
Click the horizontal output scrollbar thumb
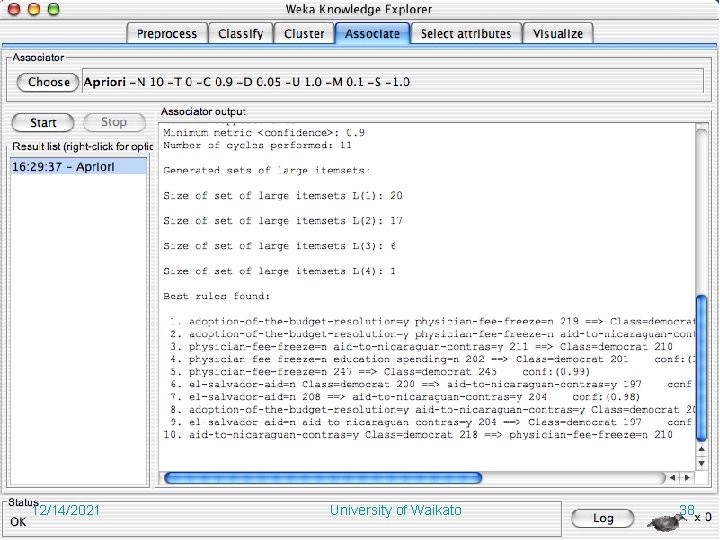[323, 478]
